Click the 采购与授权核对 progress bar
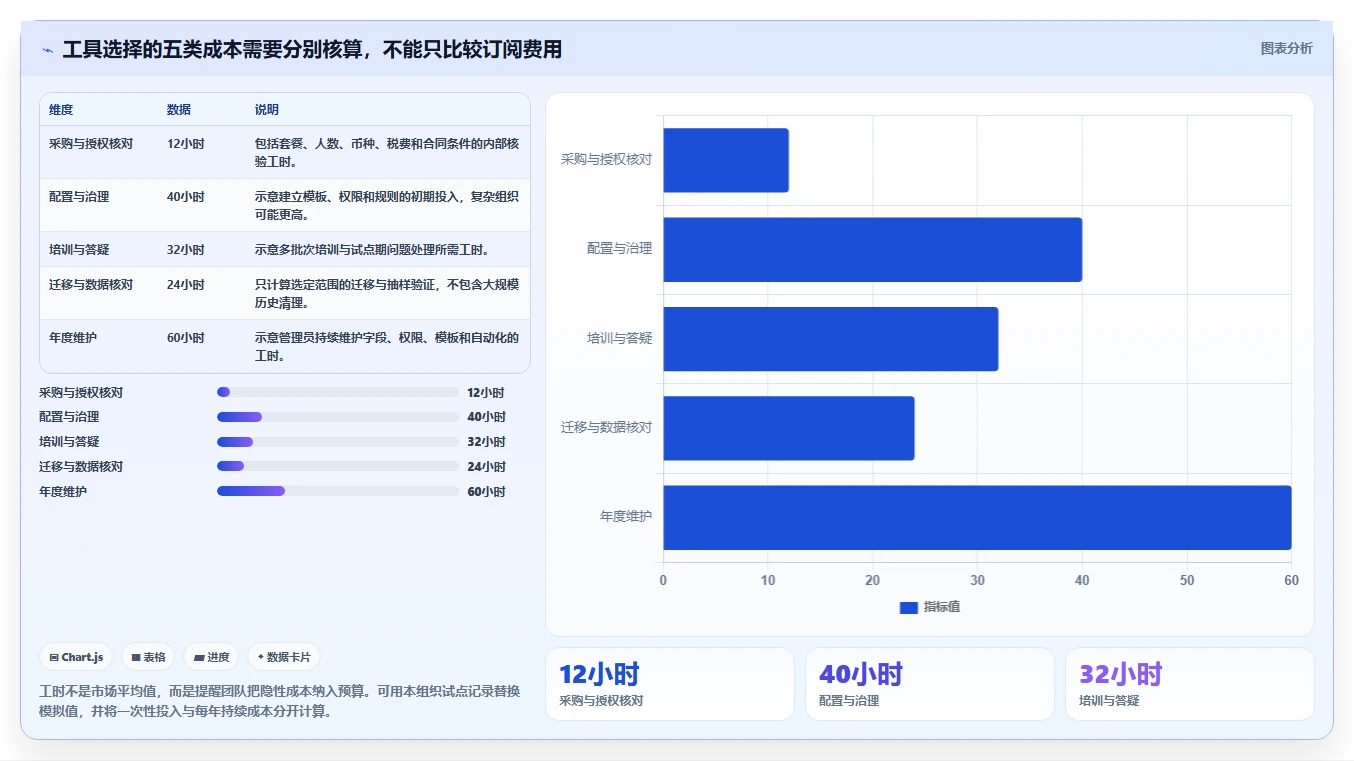Screen dimensions: 1354x761 point(338,392)
